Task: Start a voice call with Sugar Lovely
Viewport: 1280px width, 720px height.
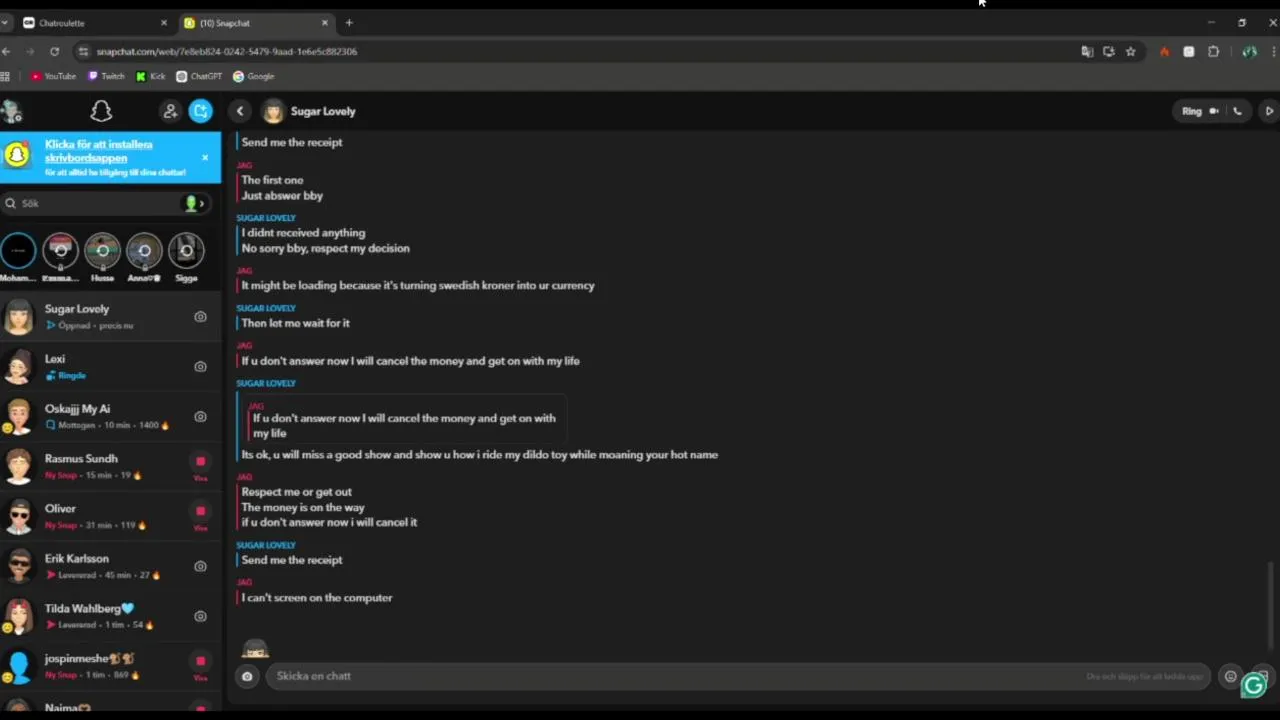Action: click(1237, 111)
